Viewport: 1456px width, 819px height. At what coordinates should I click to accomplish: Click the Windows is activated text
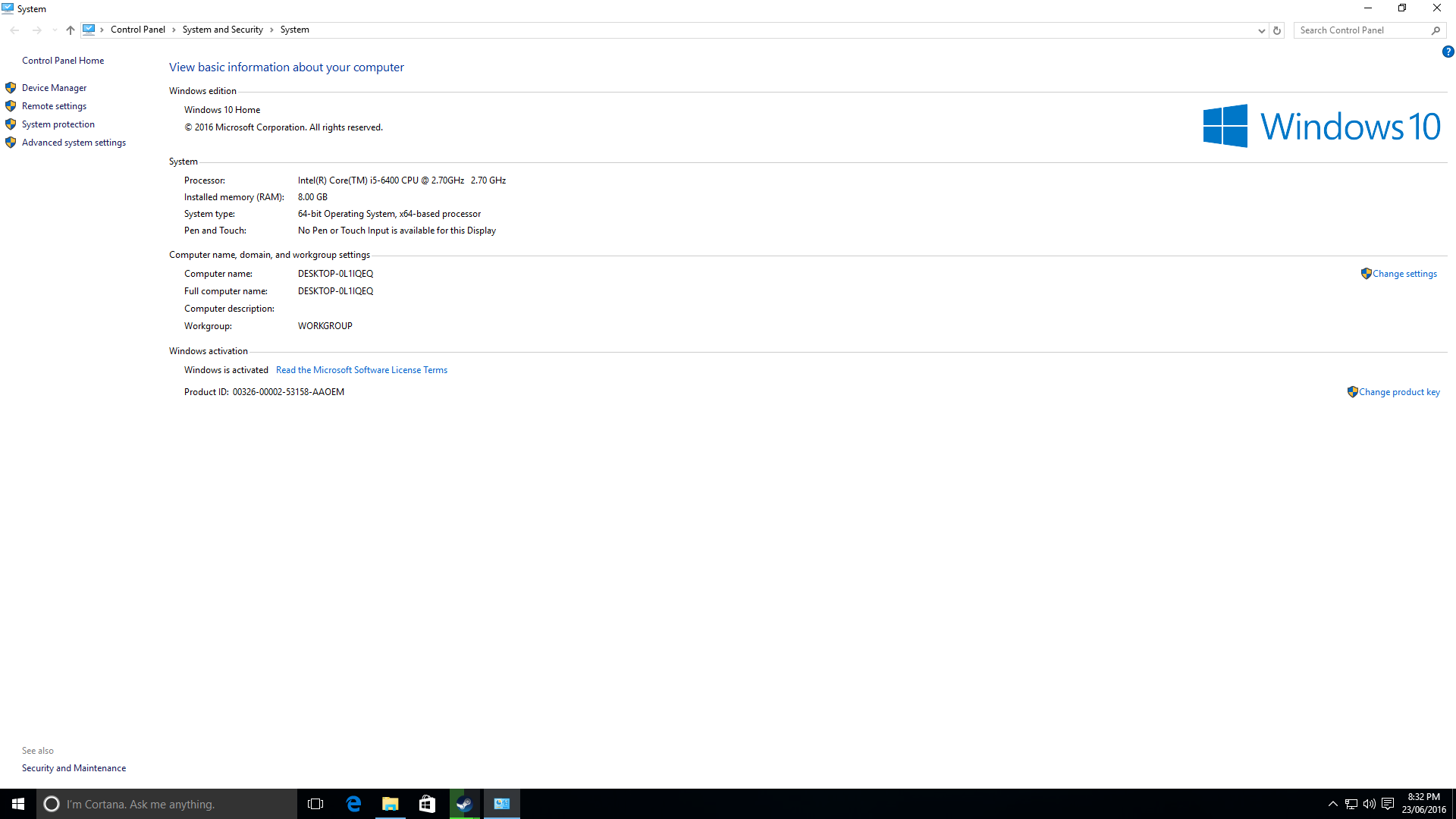[x=226, y=370]
